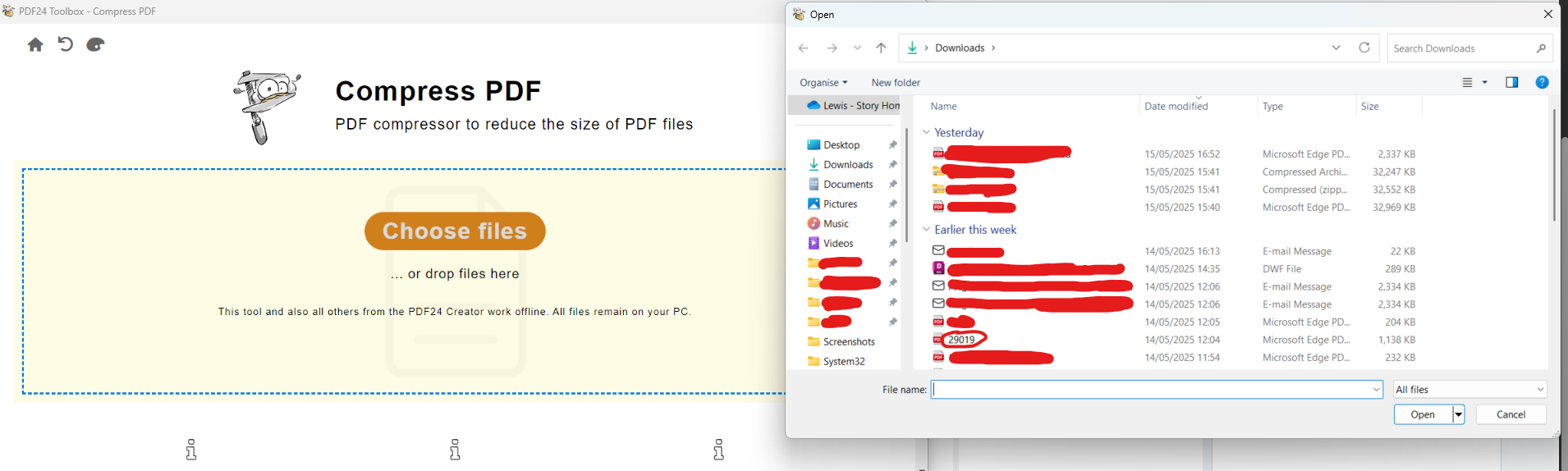Collapse the Earlier this week group
Screen dimensions: 1568x471
pos(926,230)
